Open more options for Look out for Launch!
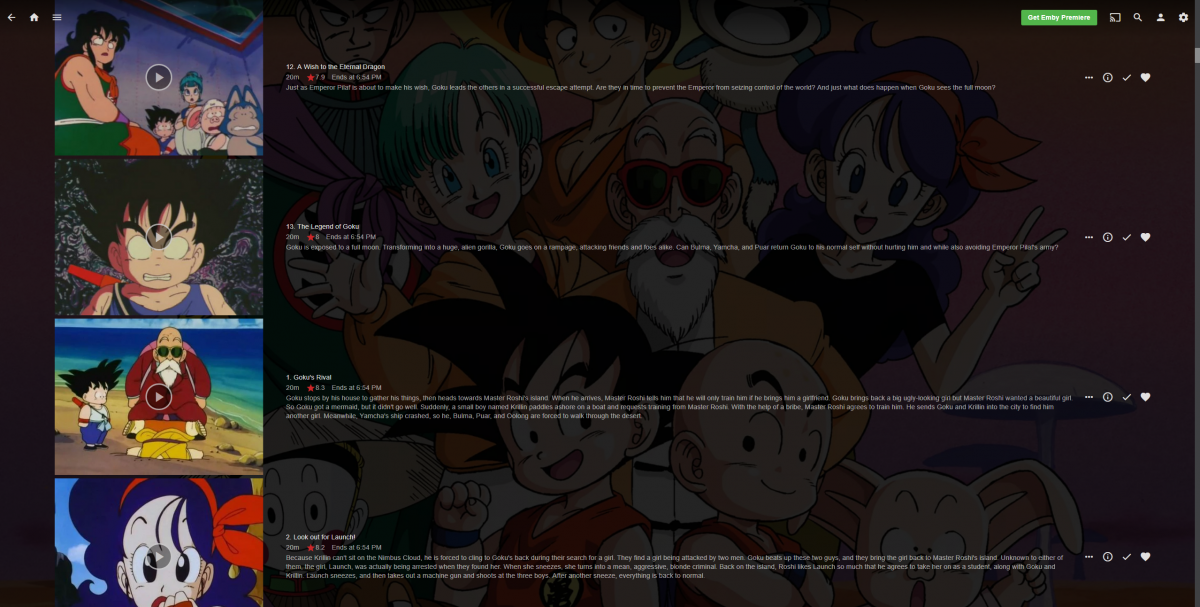The image size is (1200, 607). pyautogui.click(x=1088, y=557)
